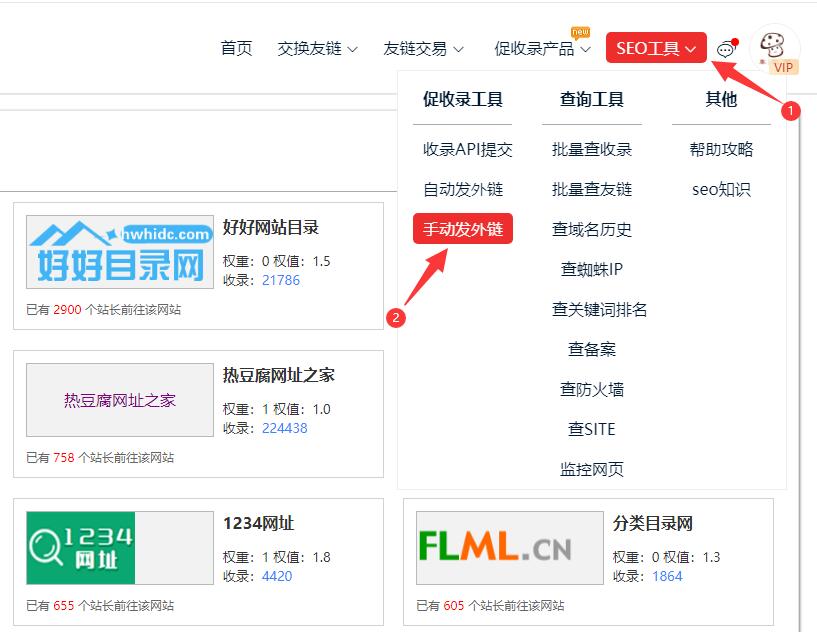The width and height of the screenshot is (817, 632).
Task: Open the chat messages icon
Action: coord(726,48)
